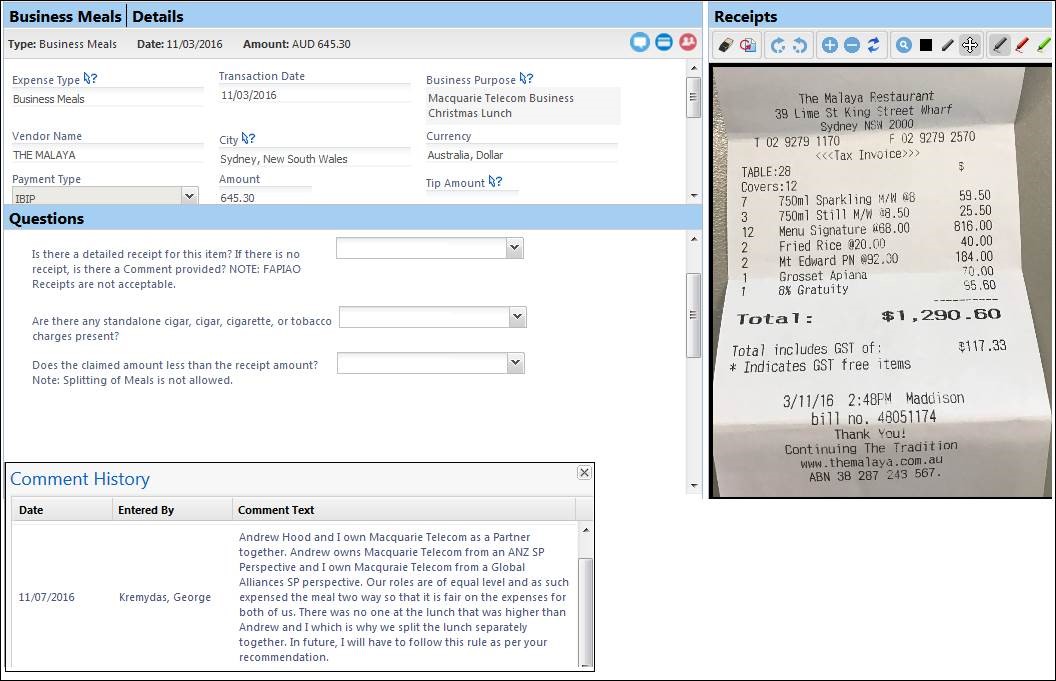Reset the receipt view with refresh arrows
The width and height of the screenshot is (1056, 681).
click(x=873, y=45)
